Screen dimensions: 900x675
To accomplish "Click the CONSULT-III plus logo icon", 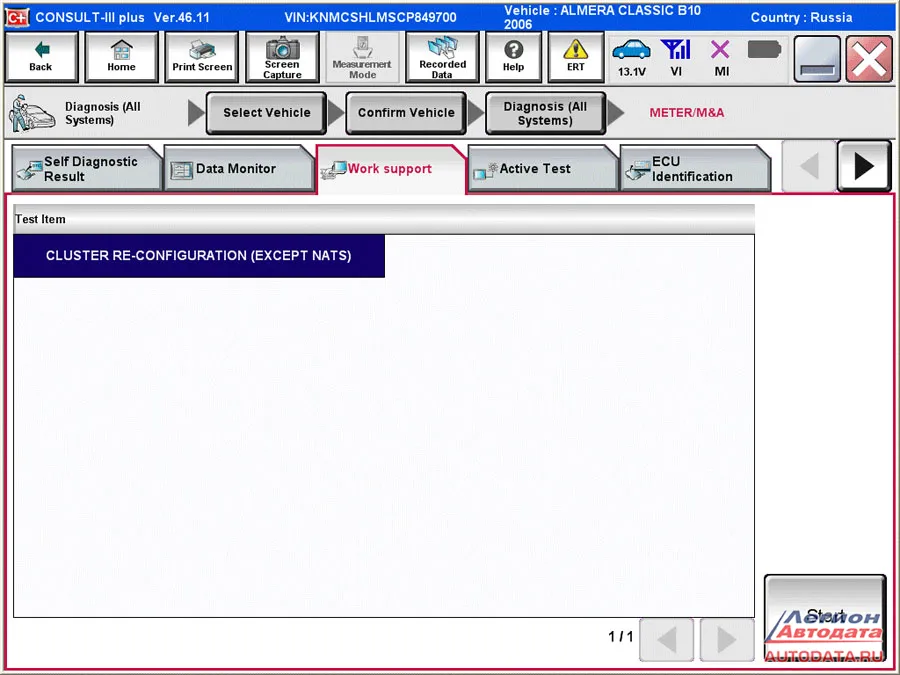I will [17, 17].
